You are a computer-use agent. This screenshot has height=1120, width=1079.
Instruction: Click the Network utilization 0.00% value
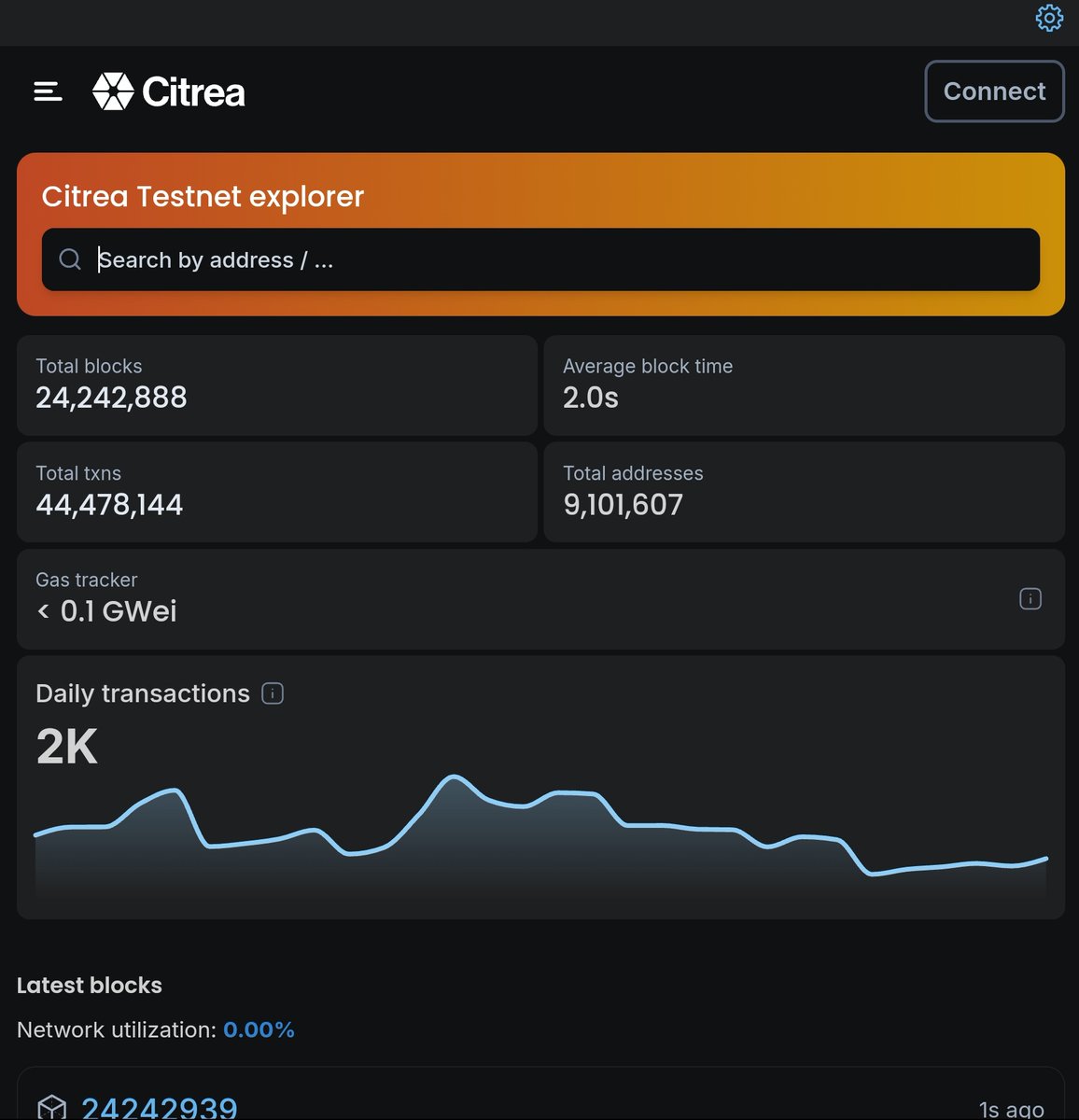259,1029
